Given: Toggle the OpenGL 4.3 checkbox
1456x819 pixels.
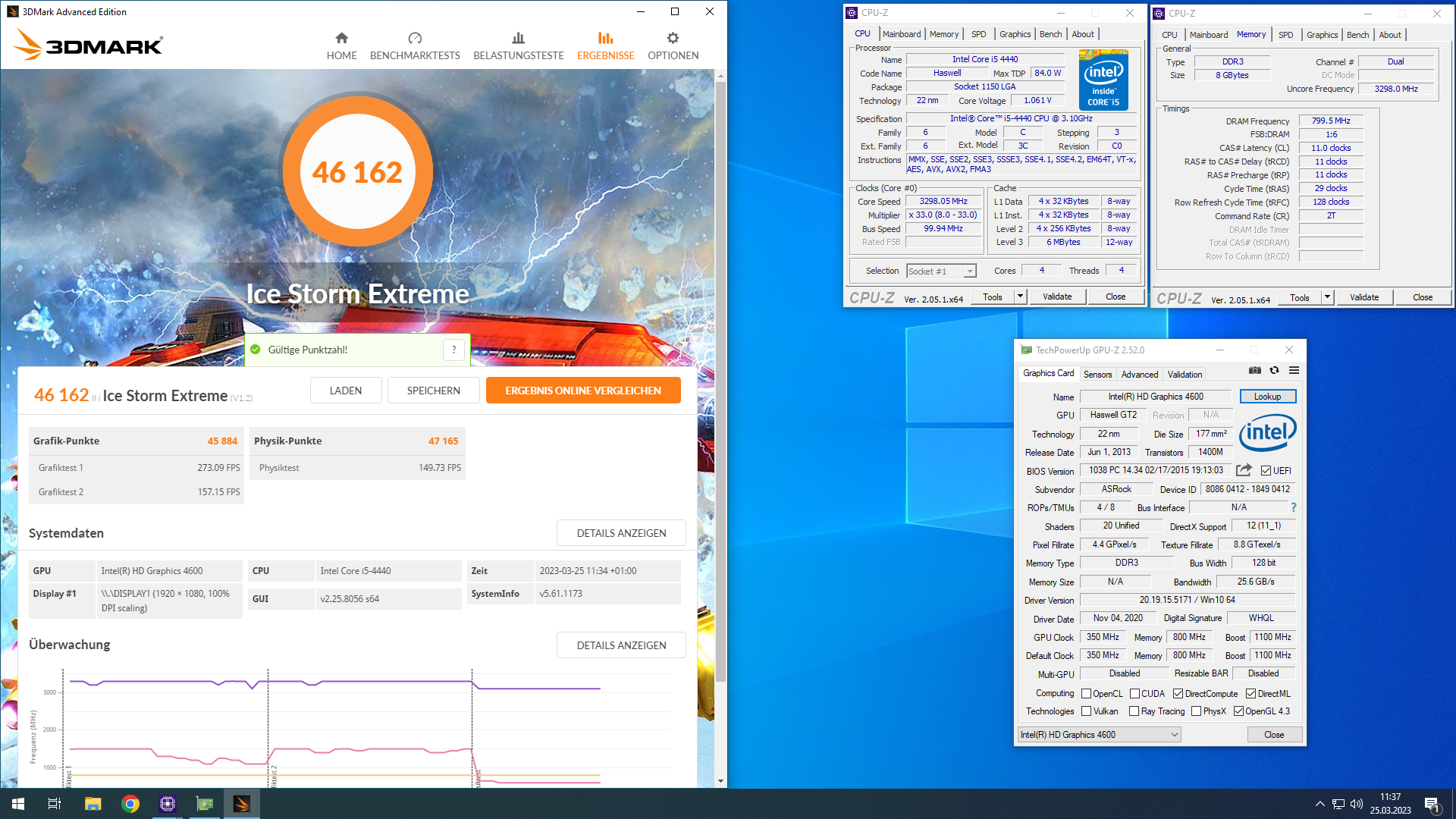Looking at the screenshot, I should (x=1238, y=711).
